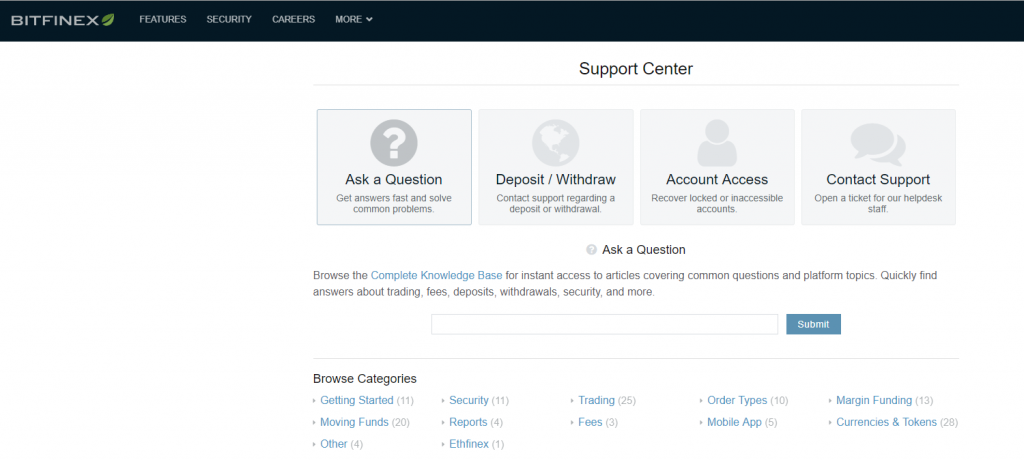Click the speech bubbles icon in Contact Support card
Screen dimensions: 1024x460
pos(878,144)
